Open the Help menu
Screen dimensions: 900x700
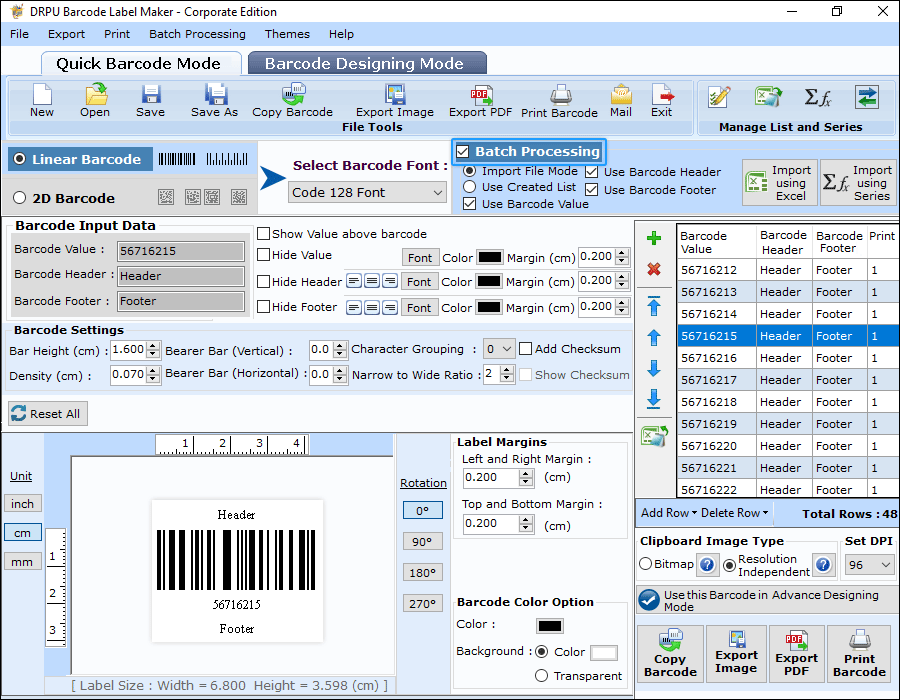pyautogui.click(x=342, y=34)
